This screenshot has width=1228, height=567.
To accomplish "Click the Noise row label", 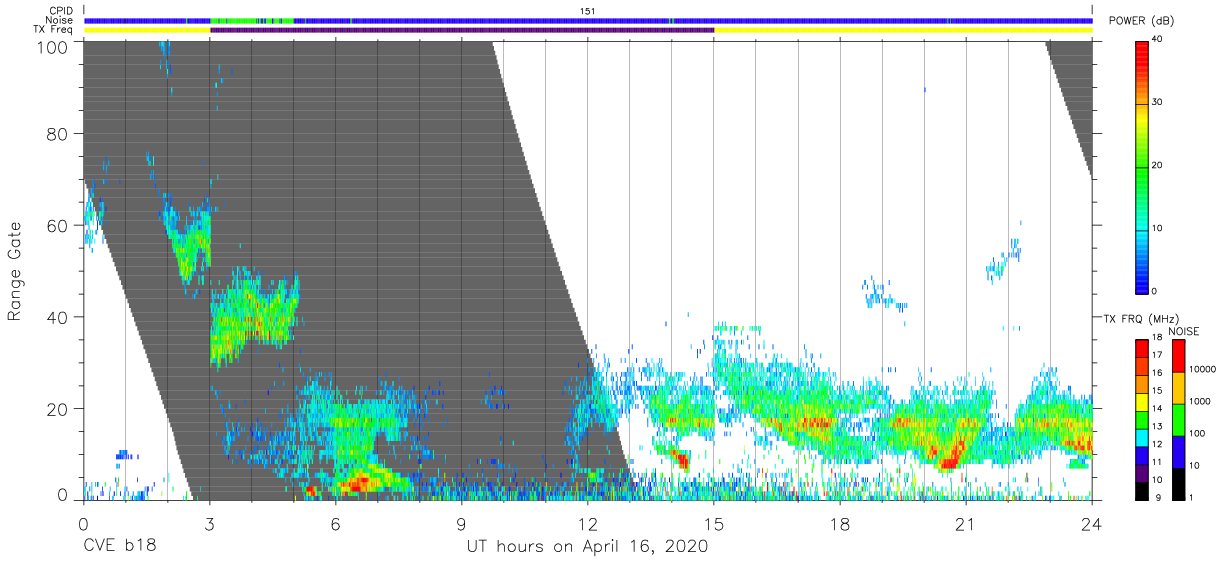I will click(x=58, y=20).
